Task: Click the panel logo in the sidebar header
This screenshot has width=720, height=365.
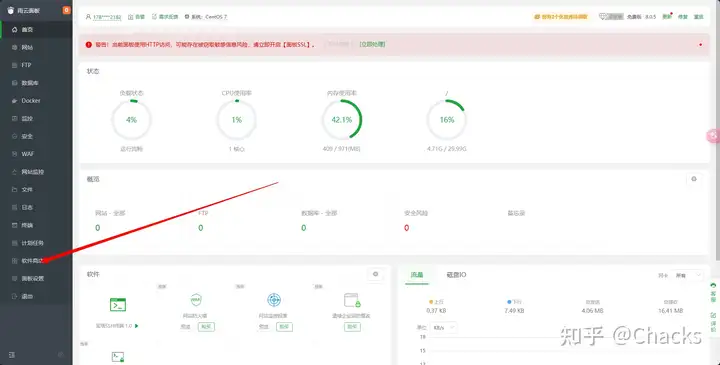Action: 11,10
